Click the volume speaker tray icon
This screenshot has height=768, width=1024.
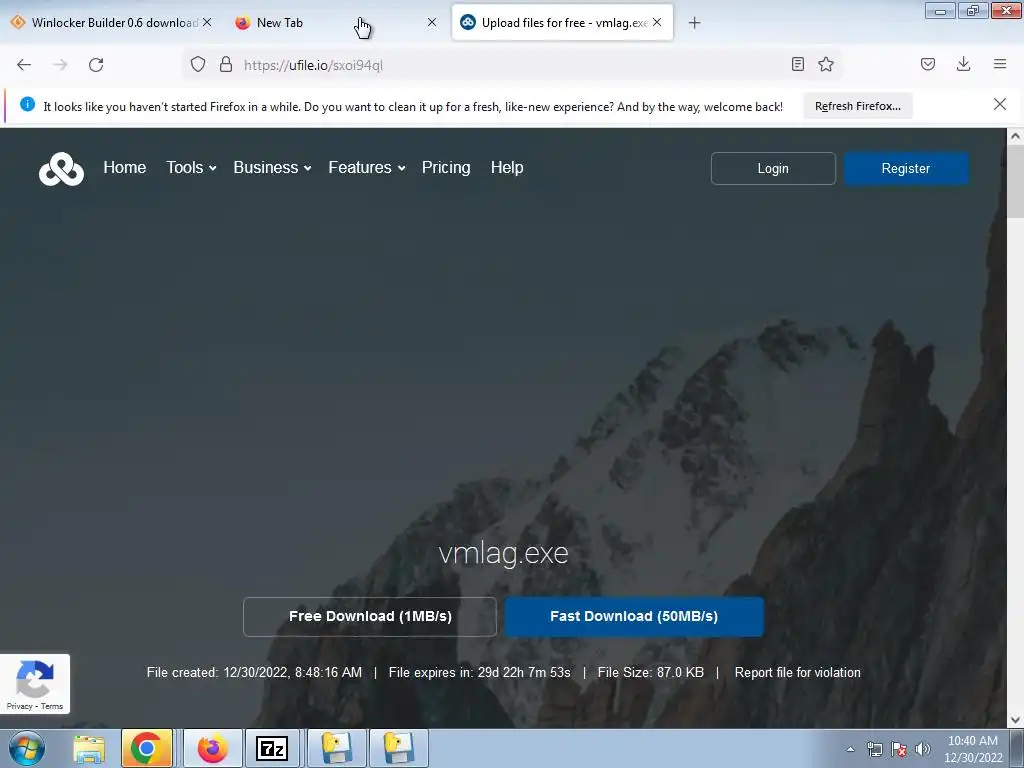click(x=923, y=750)
